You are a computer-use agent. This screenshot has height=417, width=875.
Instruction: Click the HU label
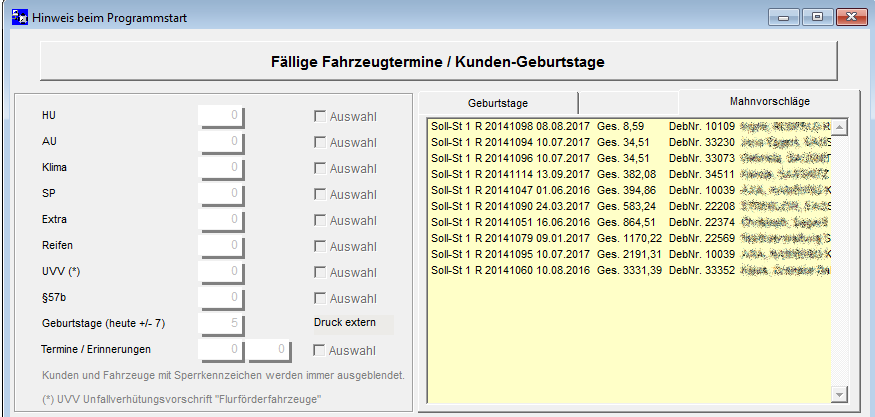(x=49, y=116)
